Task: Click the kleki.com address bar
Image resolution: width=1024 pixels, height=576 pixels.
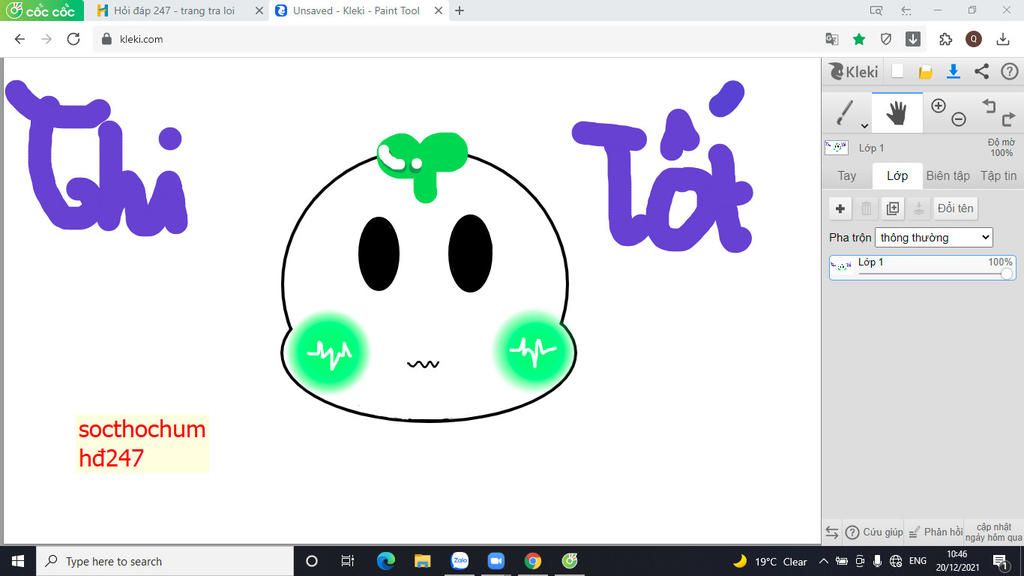Action: pyautogui.click(x=457, y=39)
